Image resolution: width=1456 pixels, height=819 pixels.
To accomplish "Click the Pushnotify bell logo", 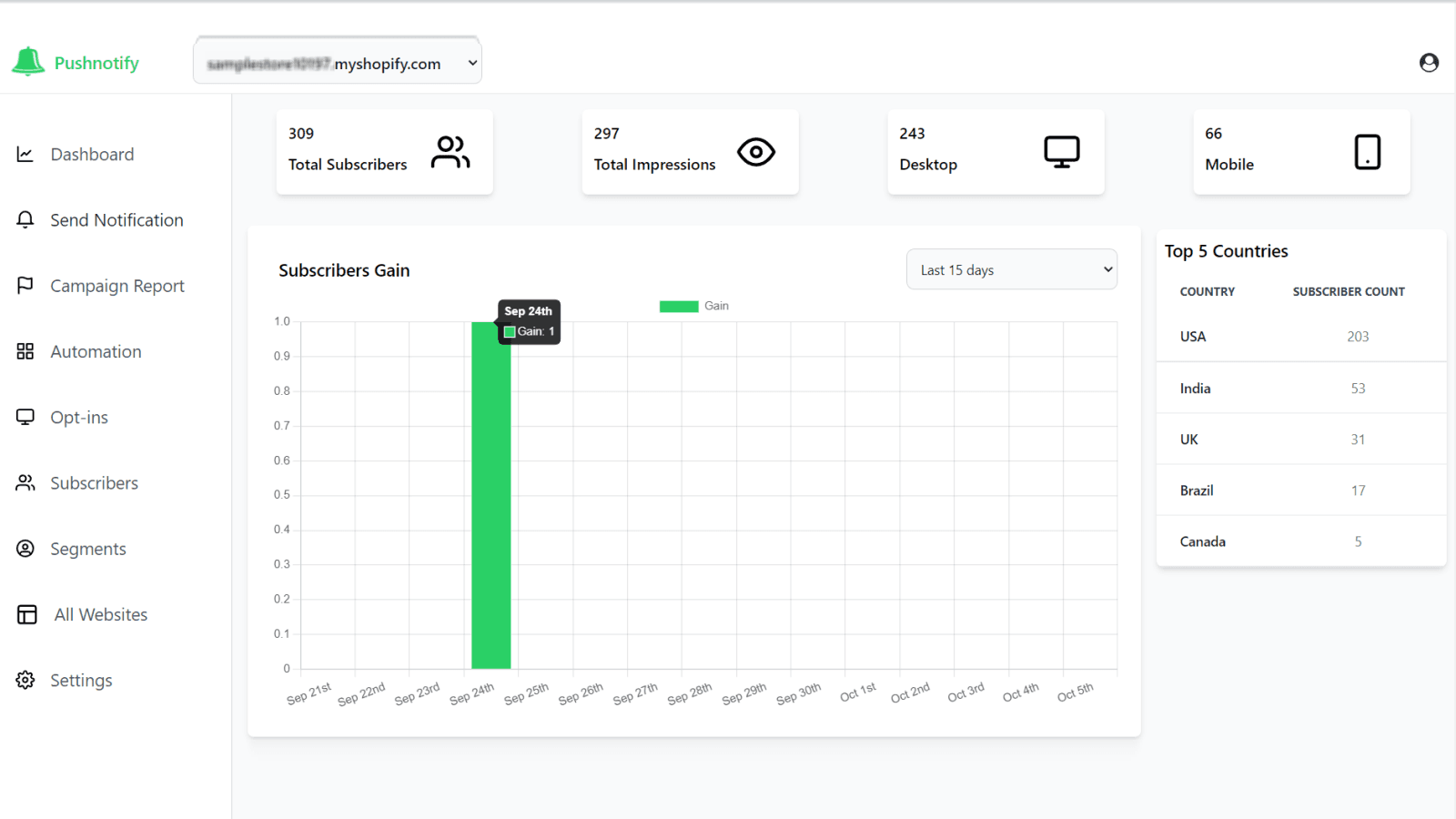I will click(x=27, y=60).
